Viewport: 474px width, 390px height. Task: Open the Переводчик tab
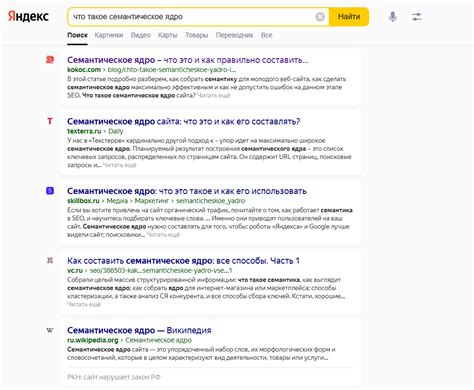(x=234, y=35)
